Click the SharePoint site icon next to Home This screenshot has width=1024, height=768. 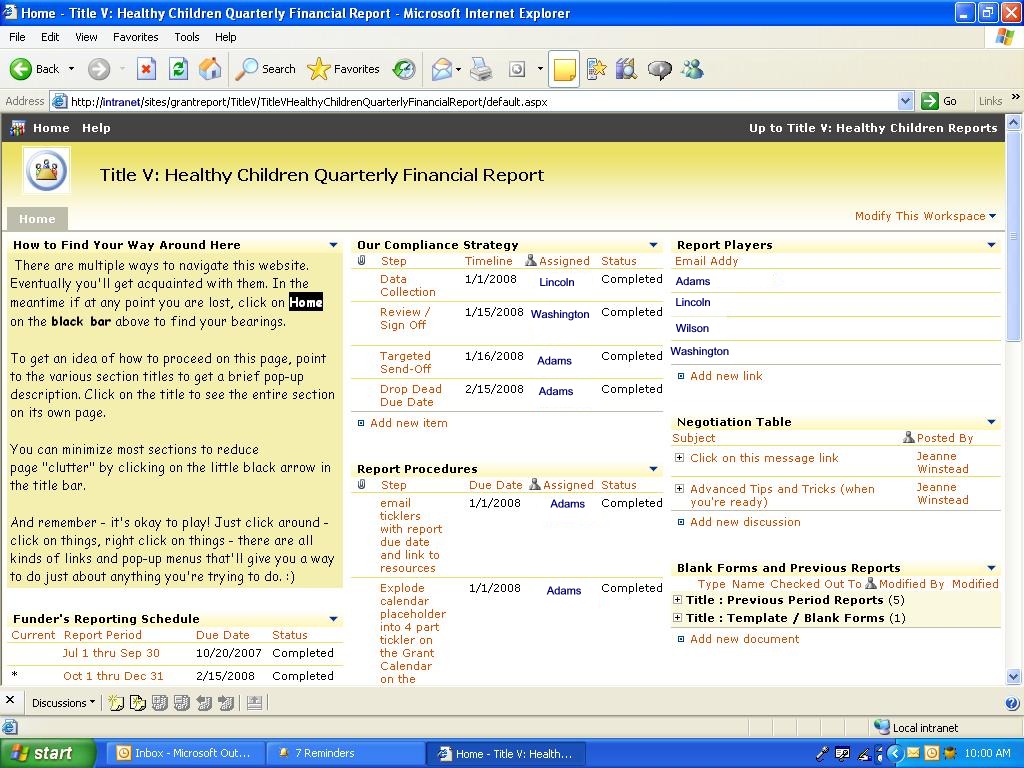pos(18,128)
